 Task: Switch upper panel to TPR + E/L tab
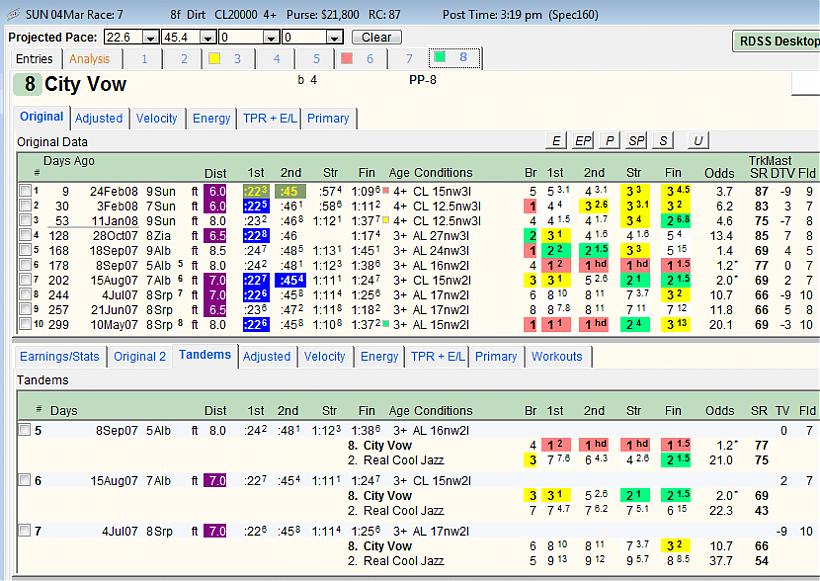(x=270, y=118)
